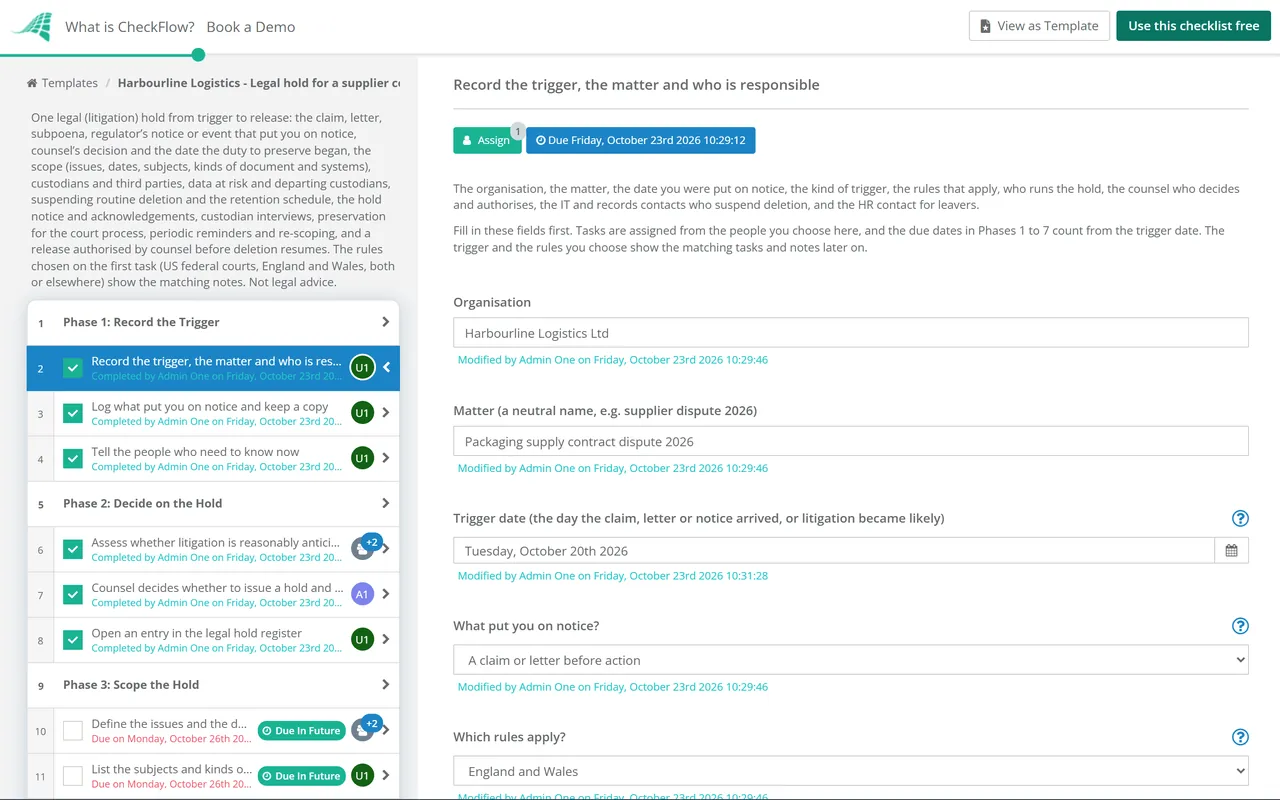This screenshot has width=1280, height=800.
Task: Check the List the subjects task checkbox
Action: pyautogui.click(x=73, y=775)
